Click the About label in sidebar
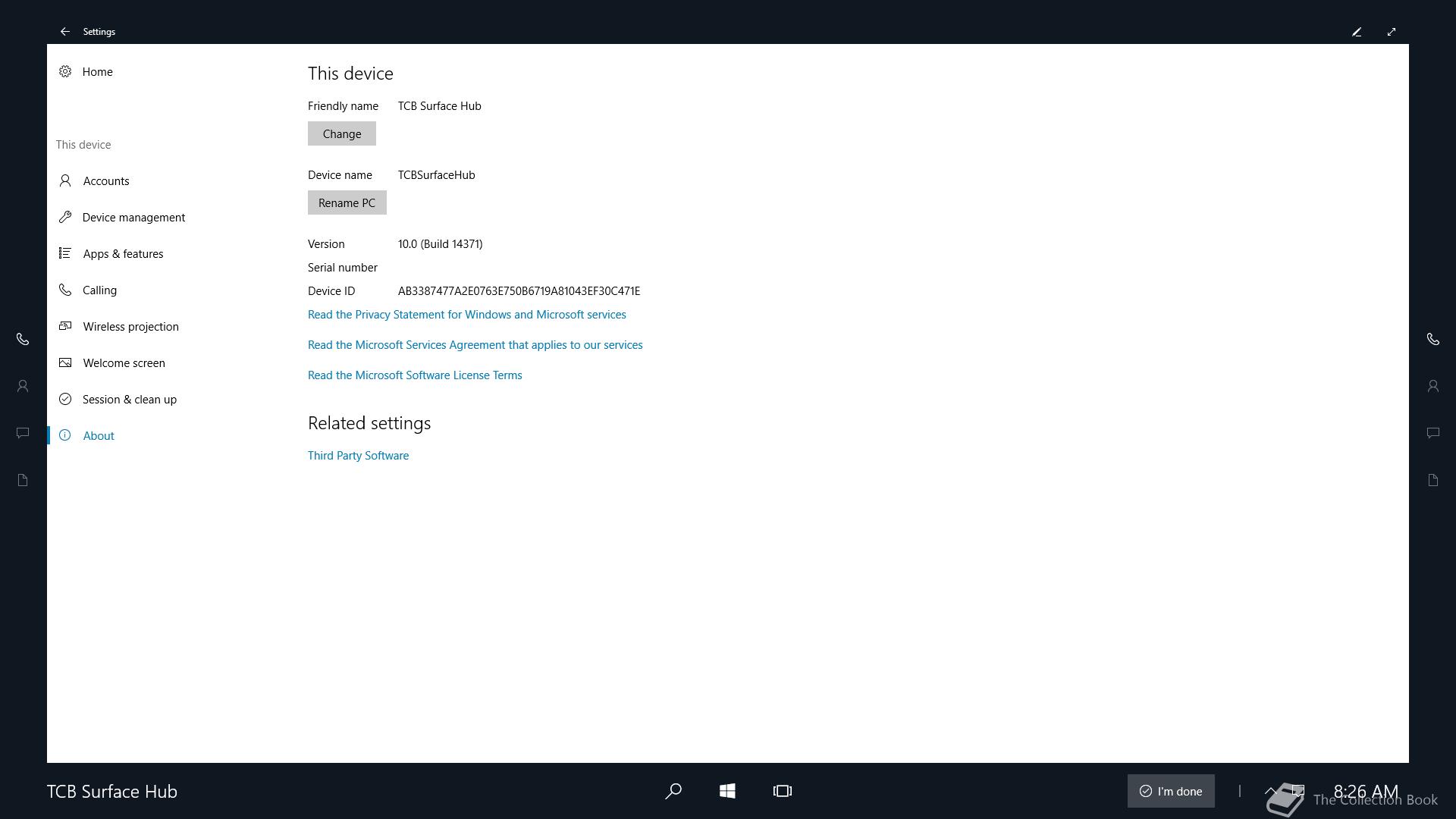 (x=99, y=435)
